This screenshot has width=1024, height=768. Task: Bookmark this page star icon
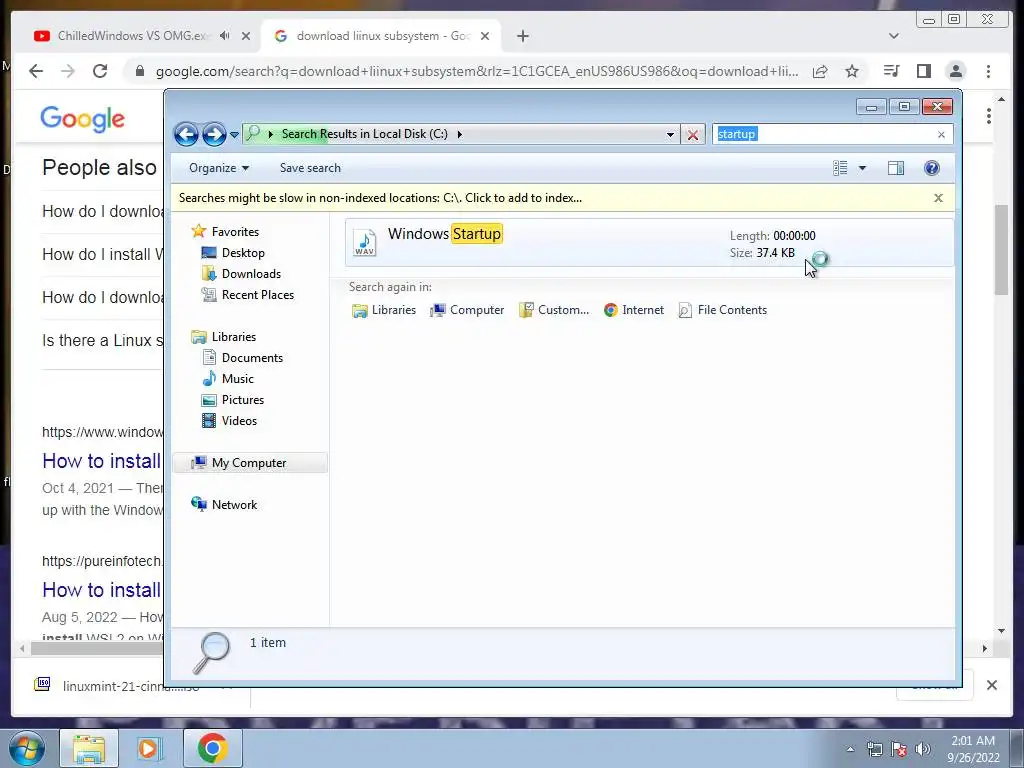852,71
